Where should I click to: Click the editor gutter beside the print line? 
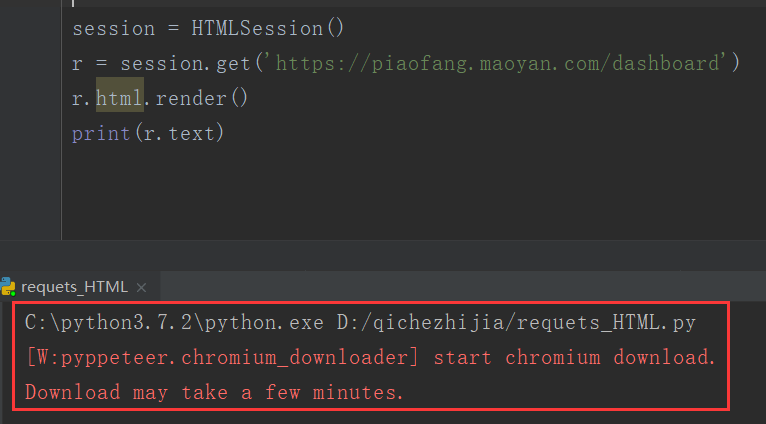click(31, 133)
